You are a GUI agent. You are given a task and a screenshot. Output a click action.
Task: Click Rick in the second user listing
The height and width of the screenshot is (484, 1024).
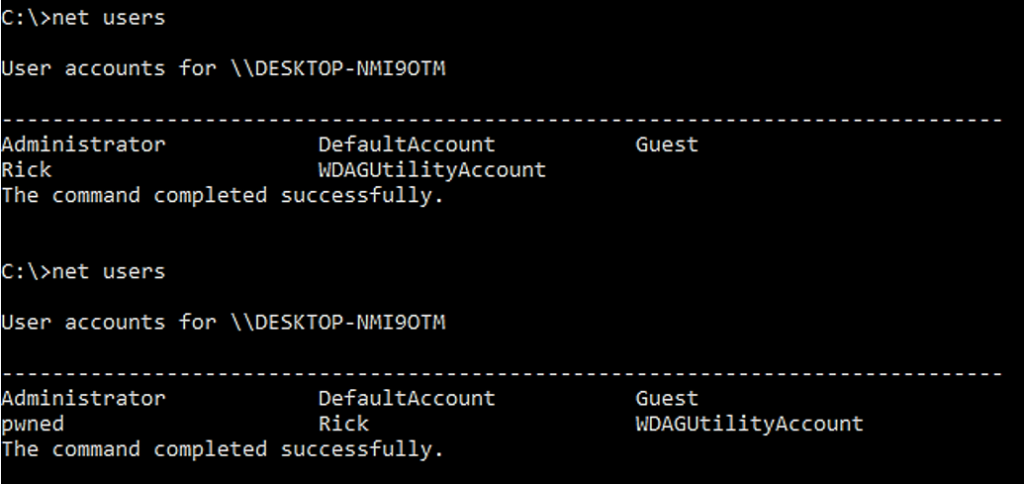point(344,424)
